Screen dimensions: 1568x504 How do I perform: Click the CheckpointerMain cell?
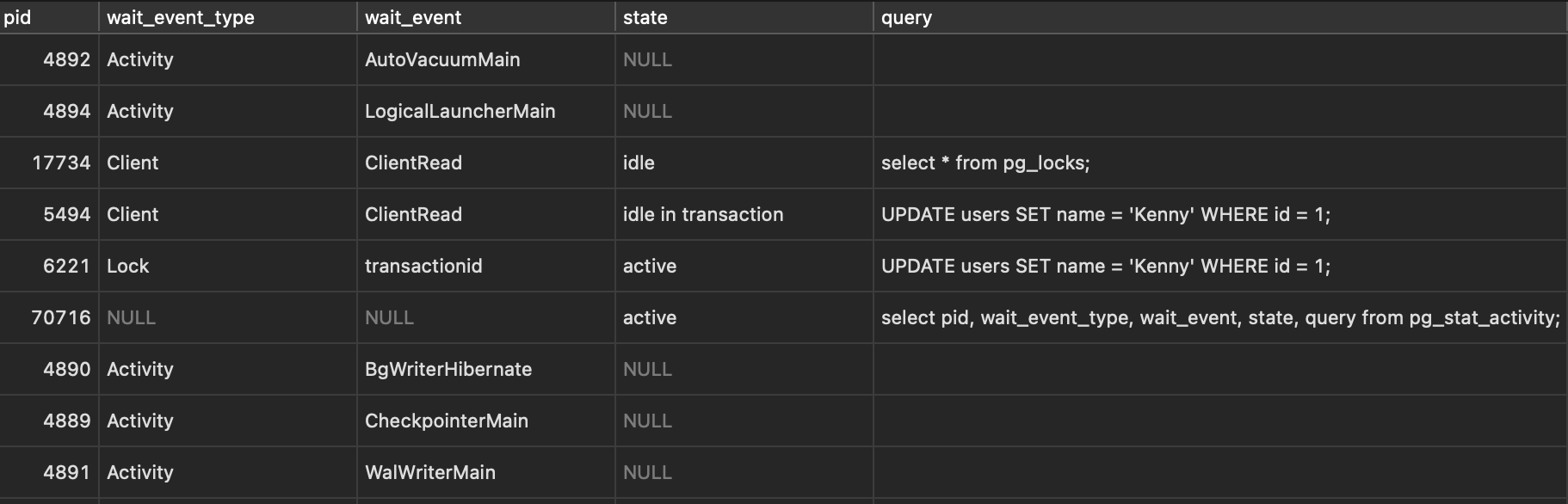447,421
